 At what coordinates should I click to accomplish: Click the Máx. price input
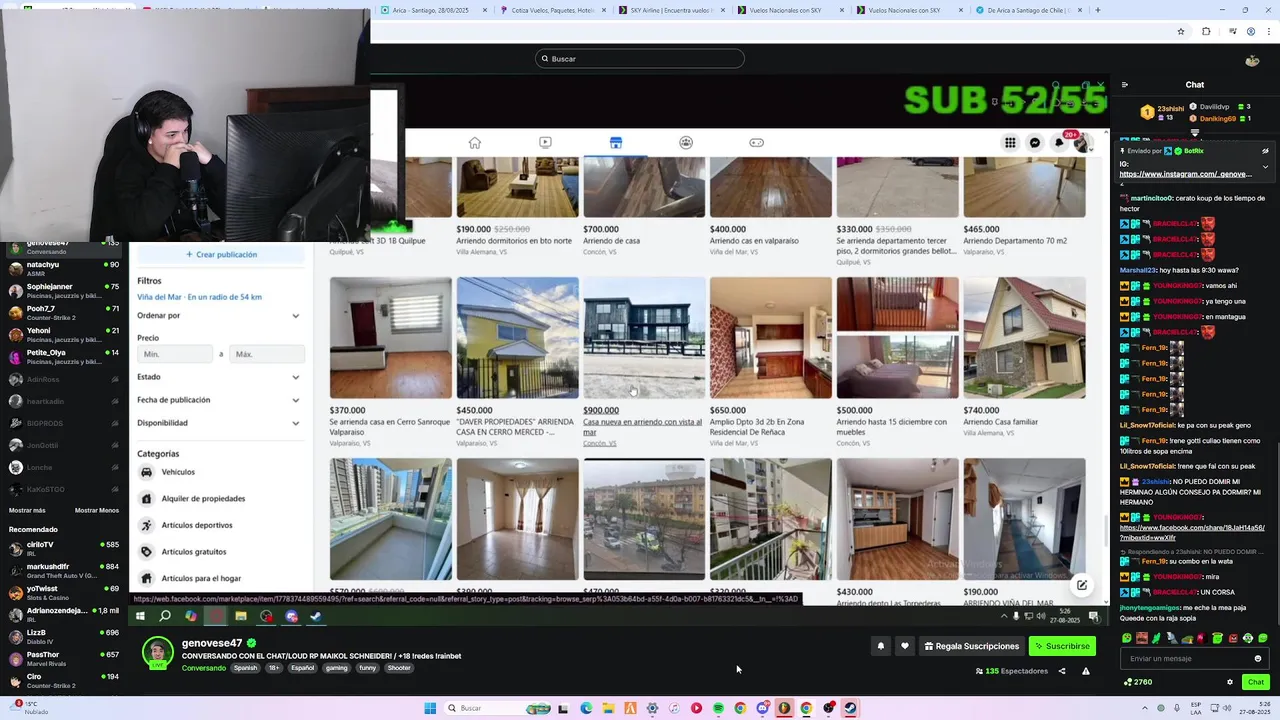click(x=267, y=354)
